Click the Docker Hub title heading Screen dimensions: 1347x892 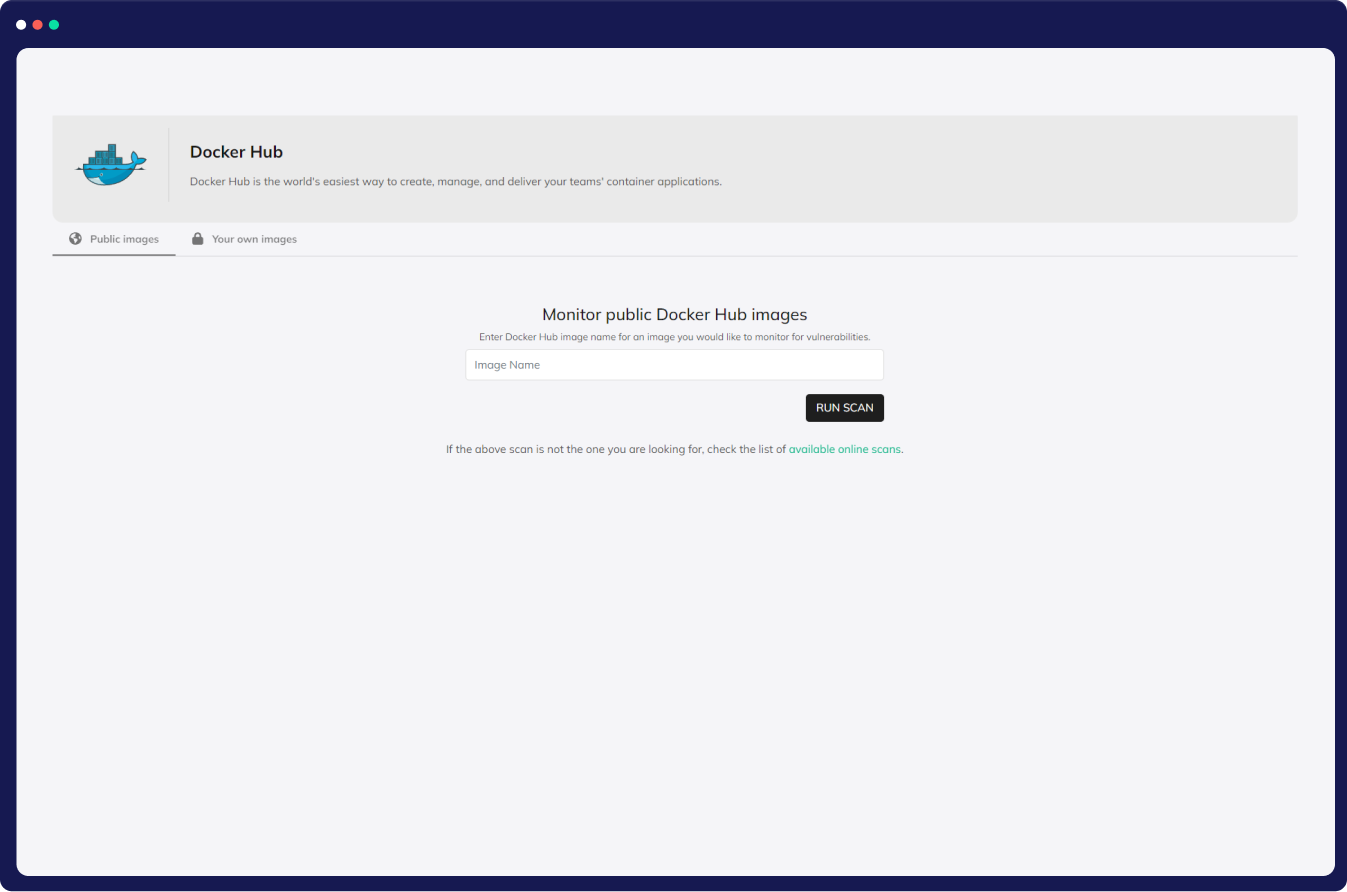(x=236, y=152)
